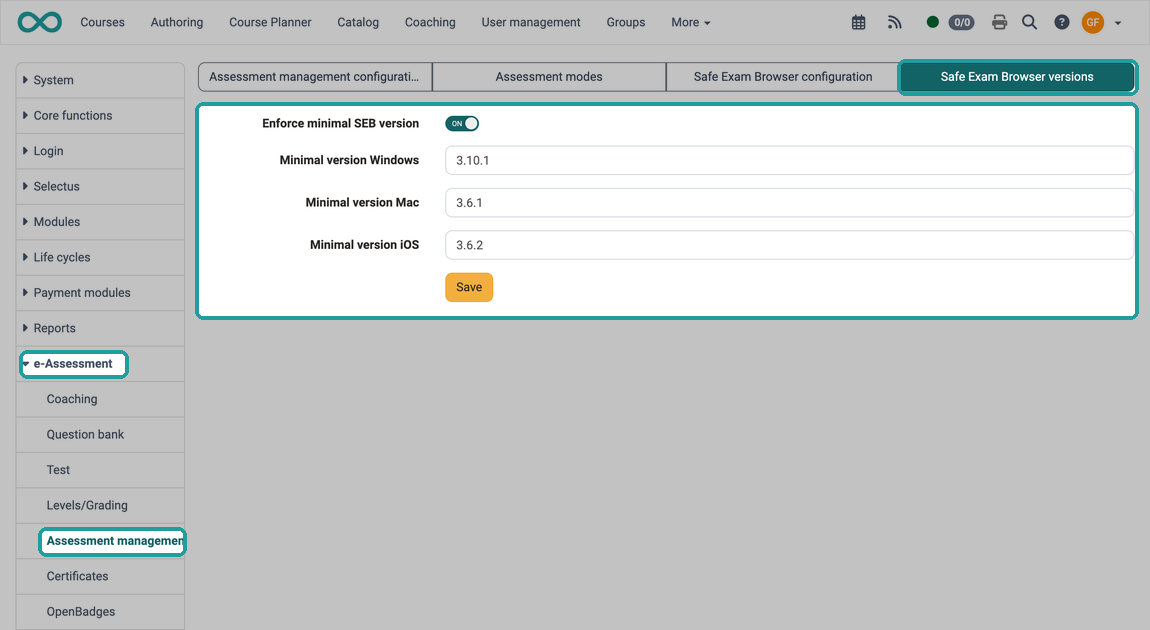Click the Minimal version Windows field
Viewport: 1150px width, 630px height.
coord(789,161)
